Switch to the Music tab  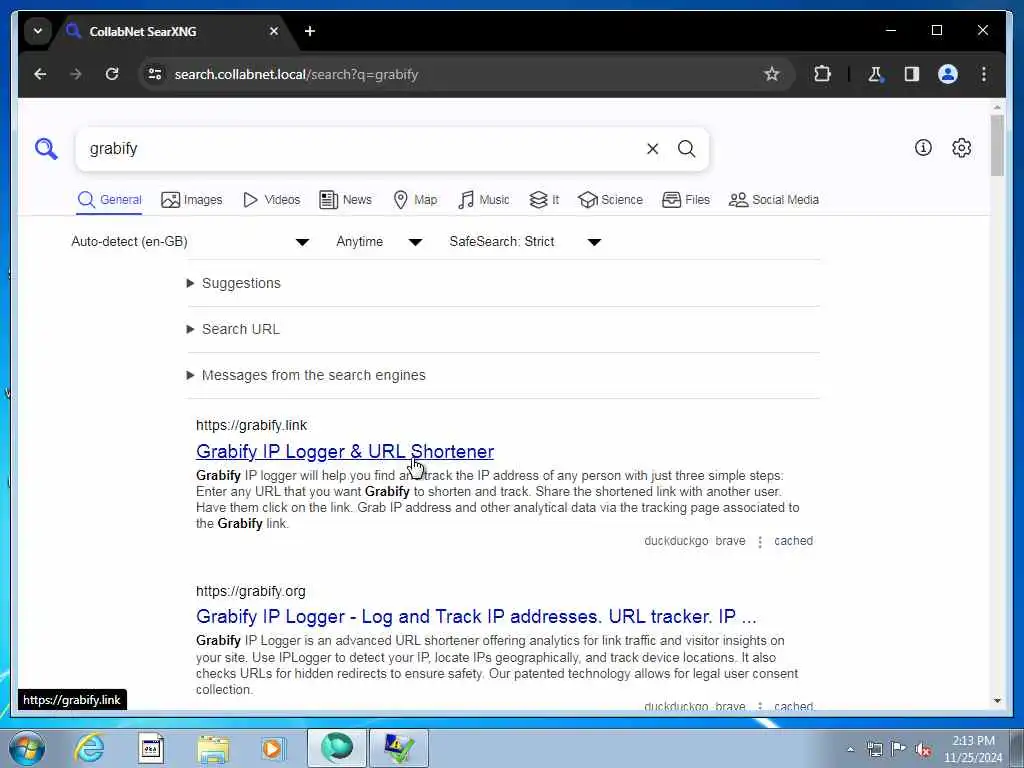(483, 200)
